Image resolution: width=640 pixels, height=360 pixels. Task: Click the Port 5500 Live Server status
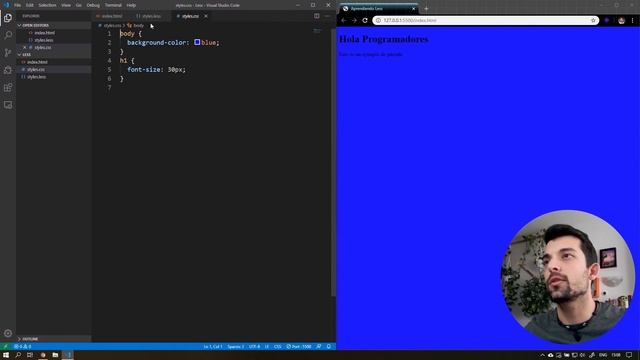coord(299,347)
